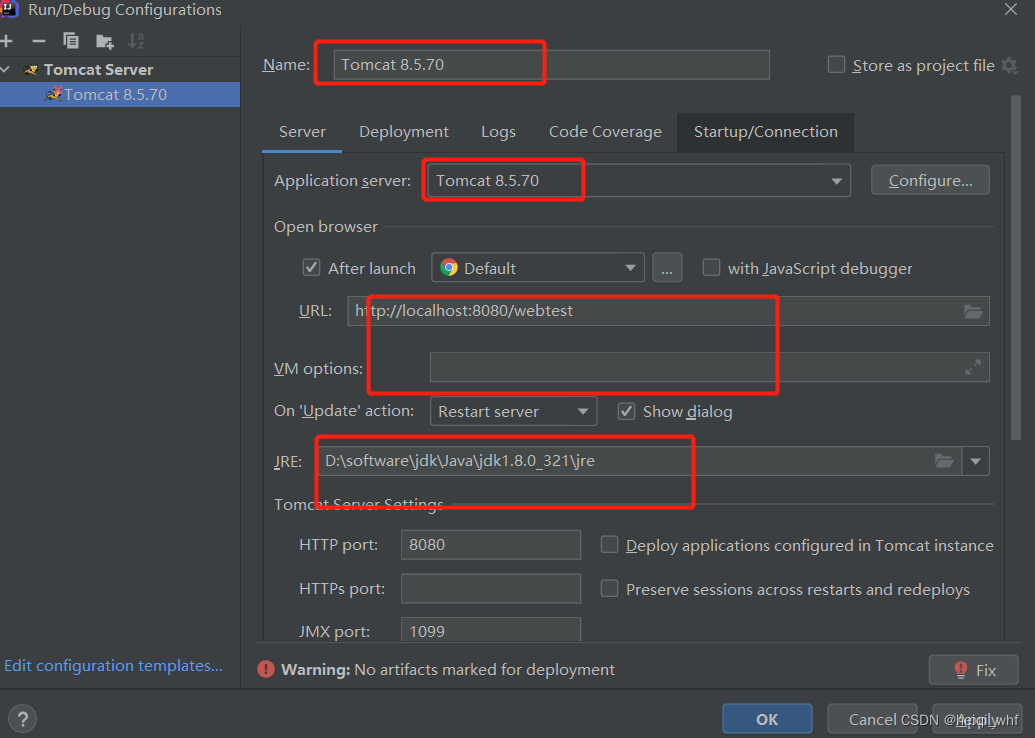Viewport: 1035px width, 738px height.
Task: Open the Code Coverage tab
Action: tap(605, 132)
